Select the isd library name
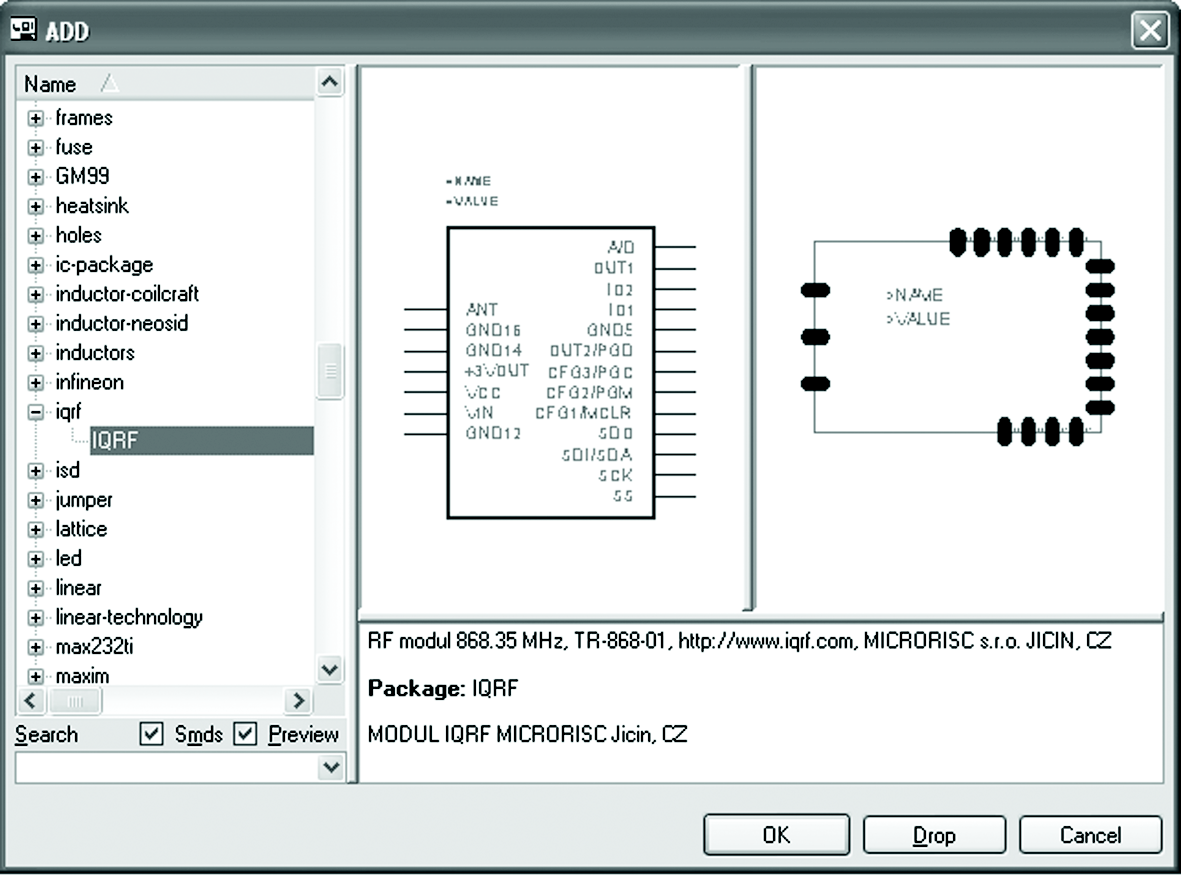This screenshot has height=876, width=1181. [x=67, y=471]
